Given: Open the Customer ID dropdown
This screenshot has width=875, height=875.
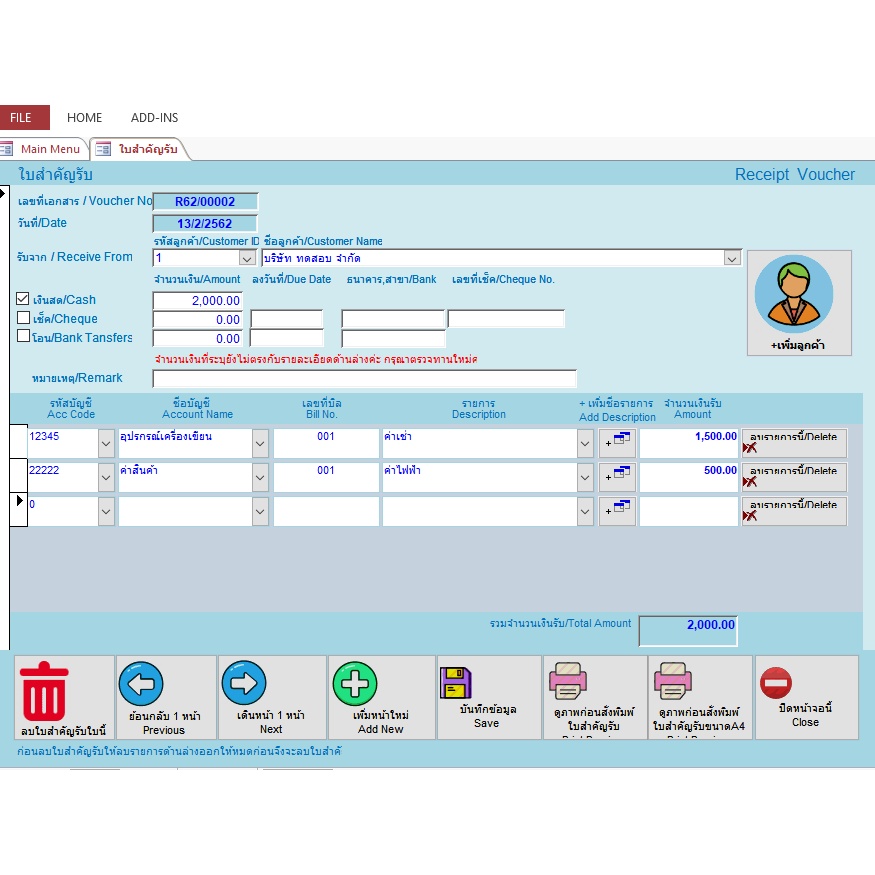Looking at the screenshot, I should coord(248,258).
